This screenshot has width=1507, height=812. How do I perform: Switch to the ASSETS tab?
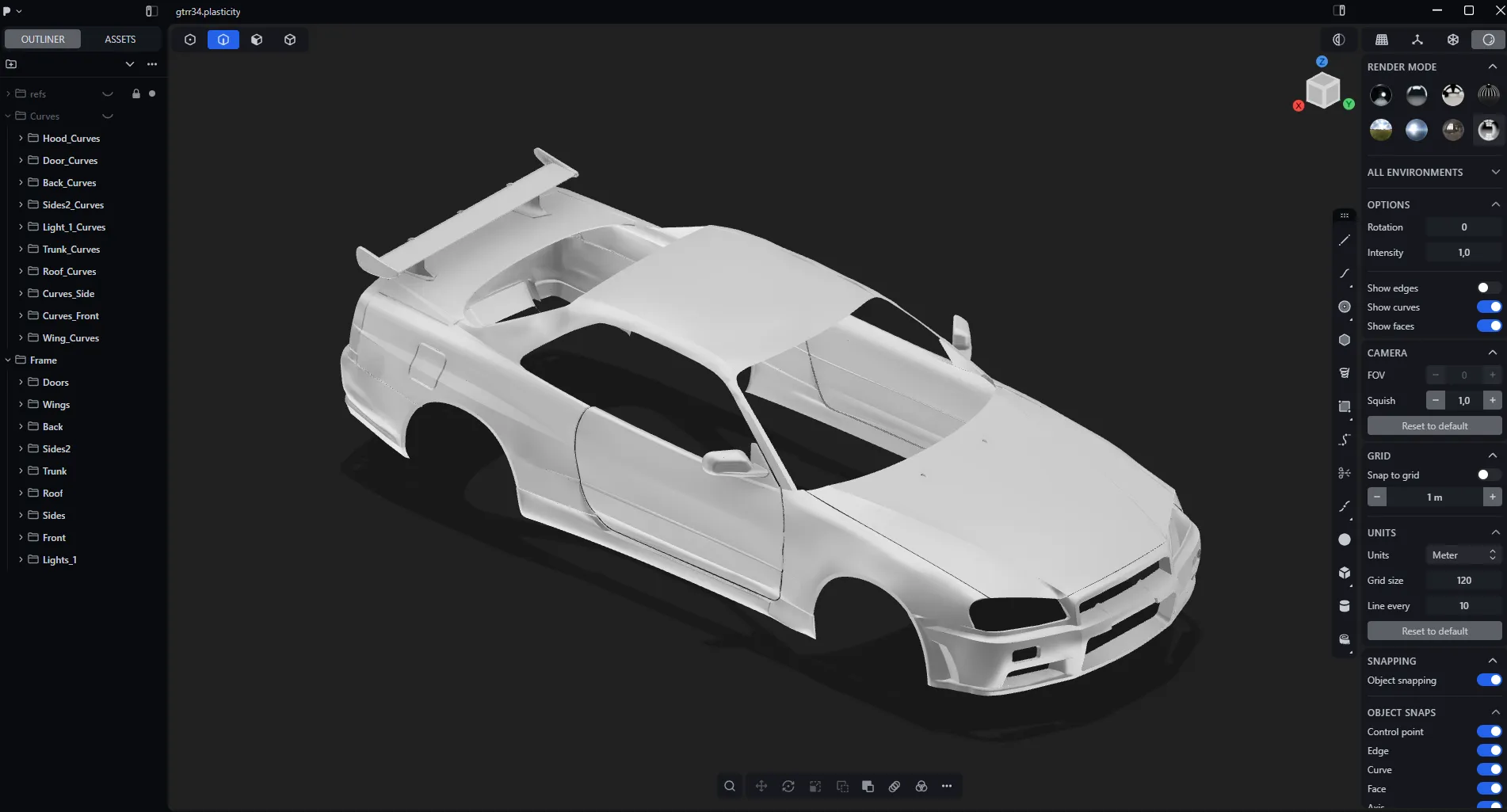point(120,39)
